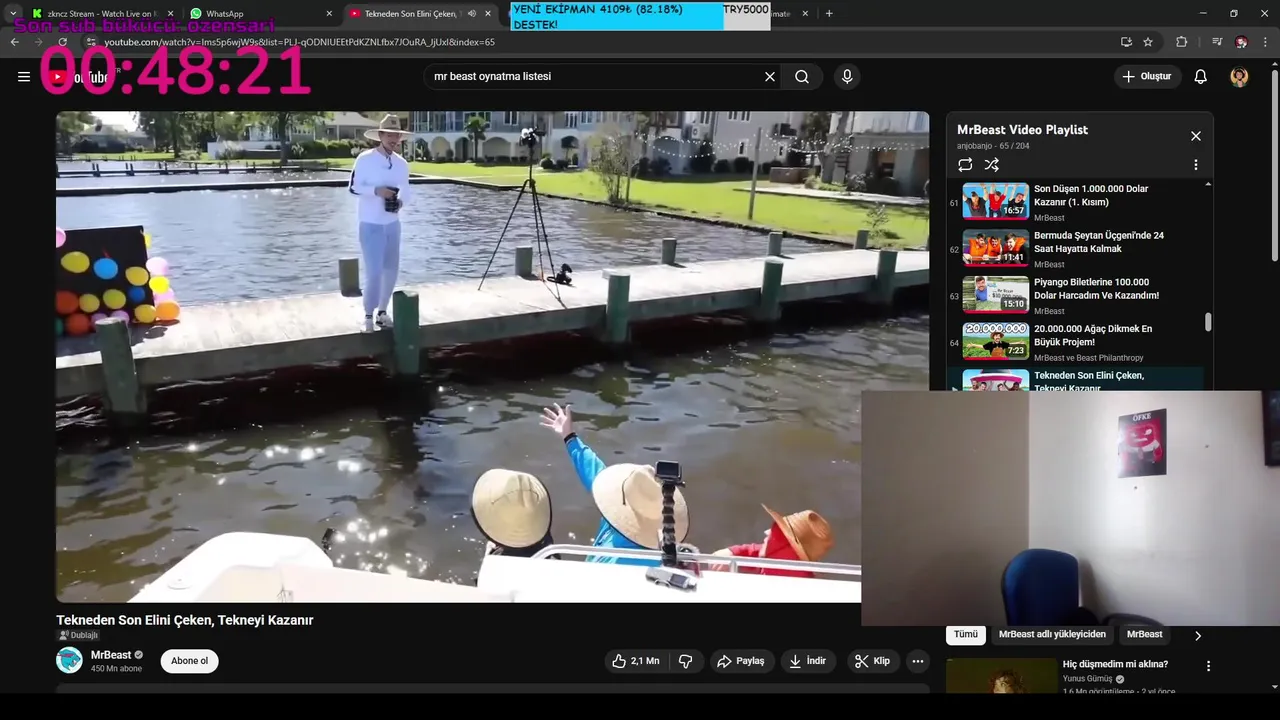The width and height of the screenshot is (1280, 720).
Task: Click the Oluştur create button
Action: [x=1148, y=77]
